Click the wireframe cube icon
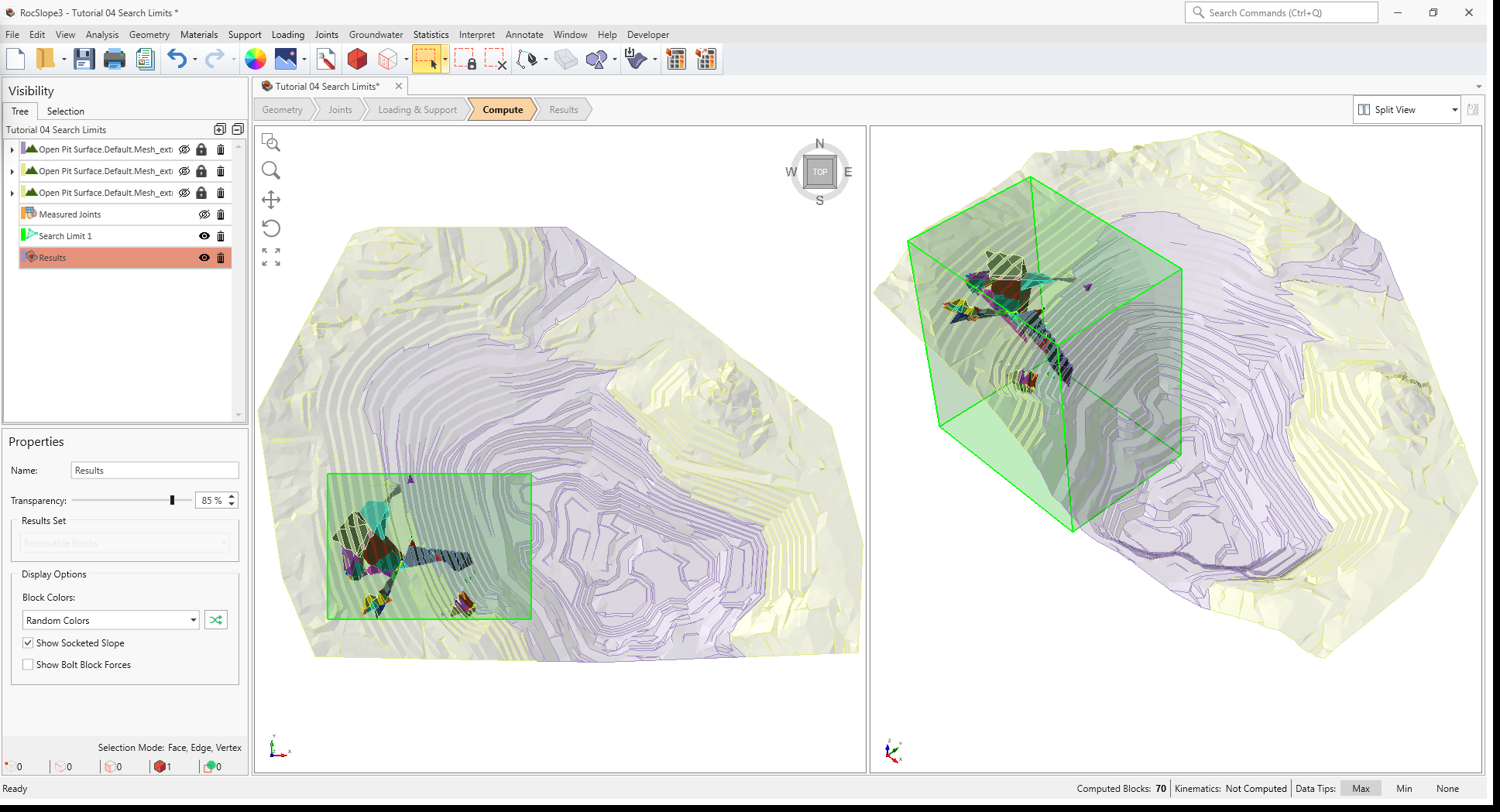Screen dimensions: 1500x812 coord(388,59)
